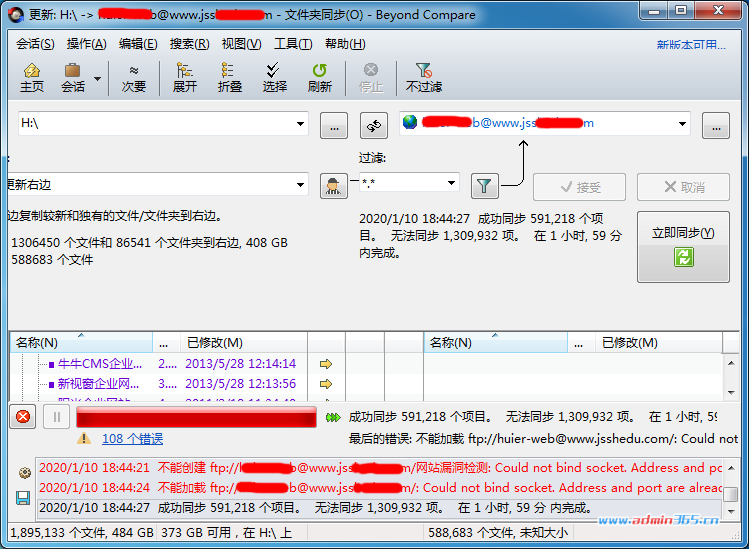Screen dimensions: 750x550
Task: Expand the H:\ path dropdown arrow
Action: [x=300, y=124]
